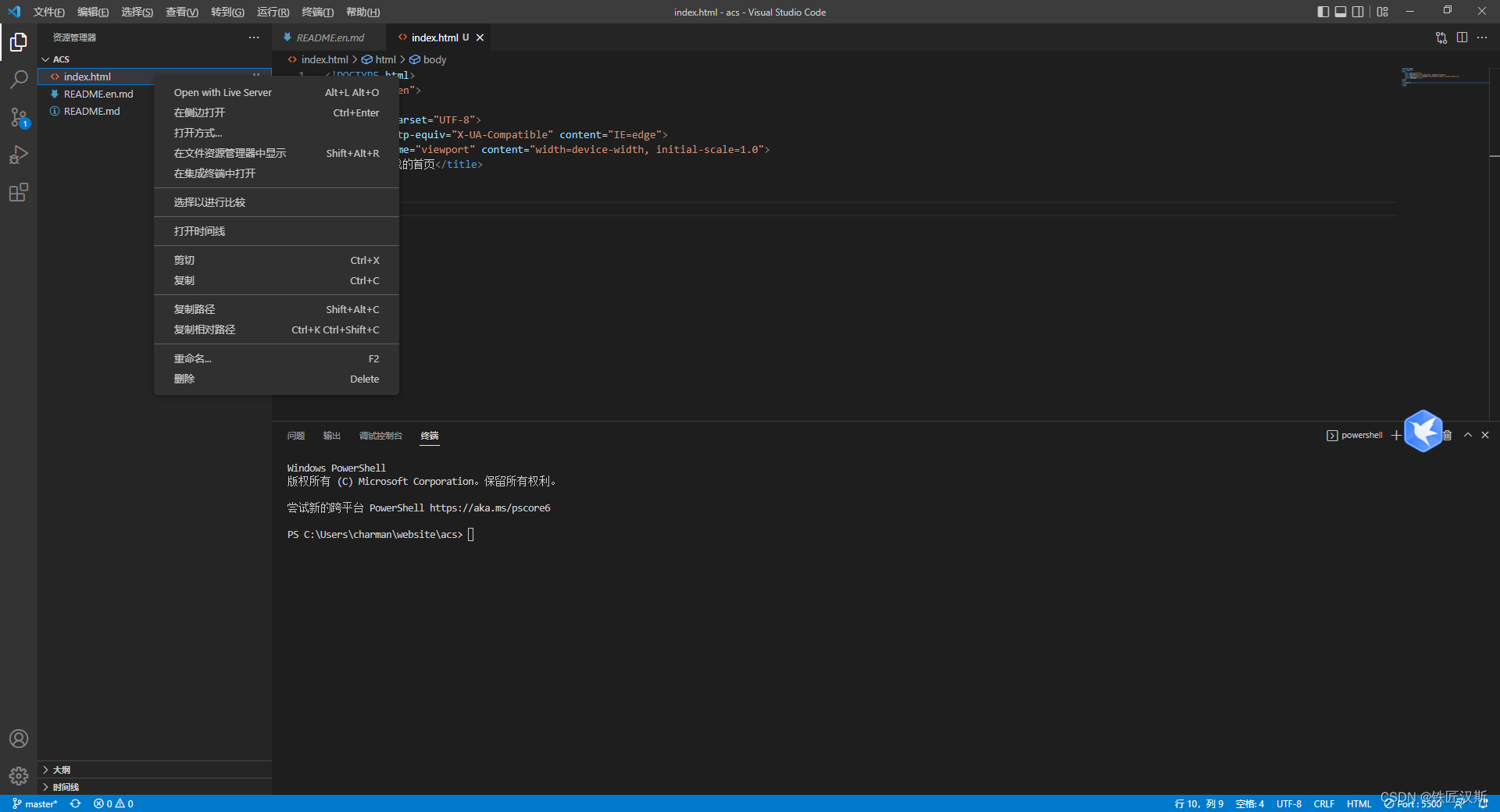
Task: Open the Source Control view
Action: click(19, 117)
